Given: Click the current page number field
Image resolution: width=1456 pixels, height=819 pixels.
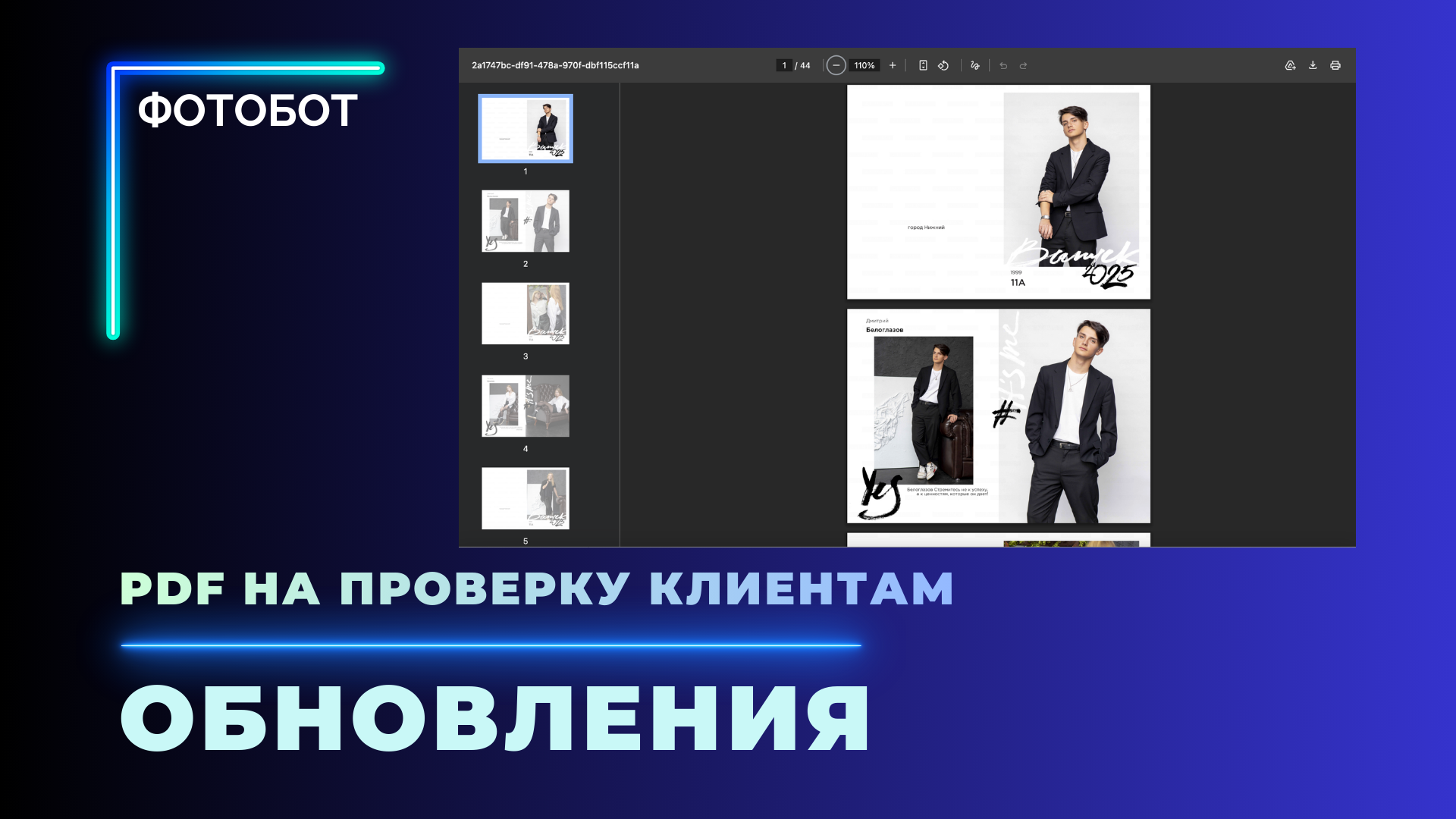Looking at the screenshot, I should pyautogui.click(x=784, y=65).
